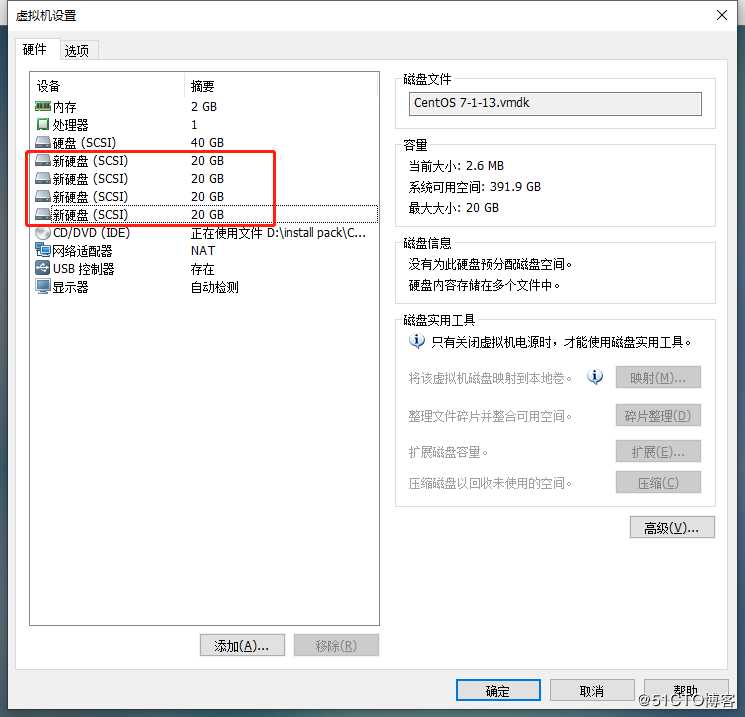
Task: Click the NAT summary value
Action: click(x=203, y=250)
